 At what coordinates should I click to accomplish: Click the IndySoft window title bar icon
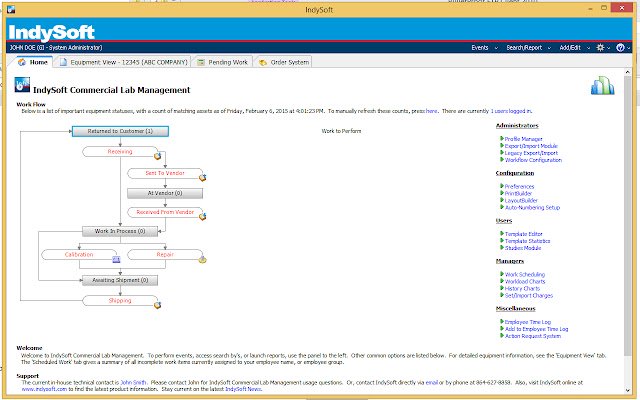pos(11,9)
